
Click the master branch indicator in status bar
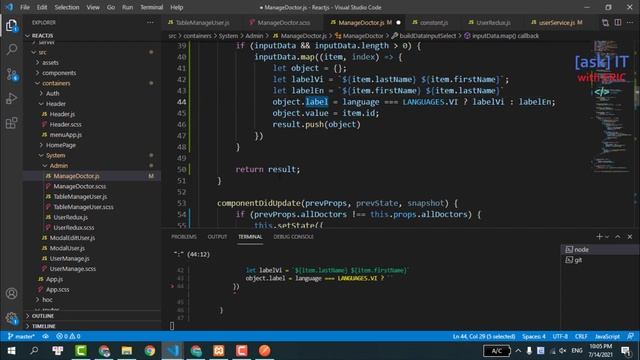point(21,336)
